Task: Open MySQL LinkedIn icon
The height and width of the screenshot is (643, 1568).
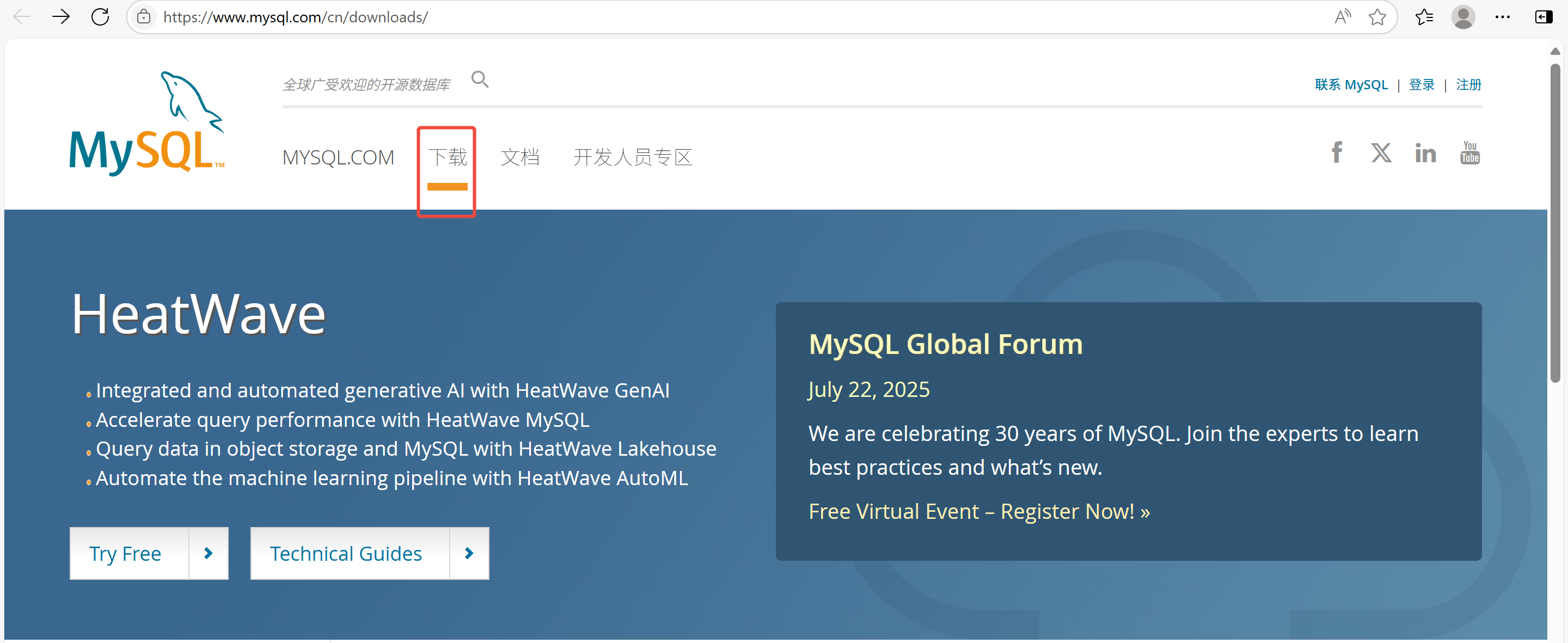Action: click(1425, 153)
